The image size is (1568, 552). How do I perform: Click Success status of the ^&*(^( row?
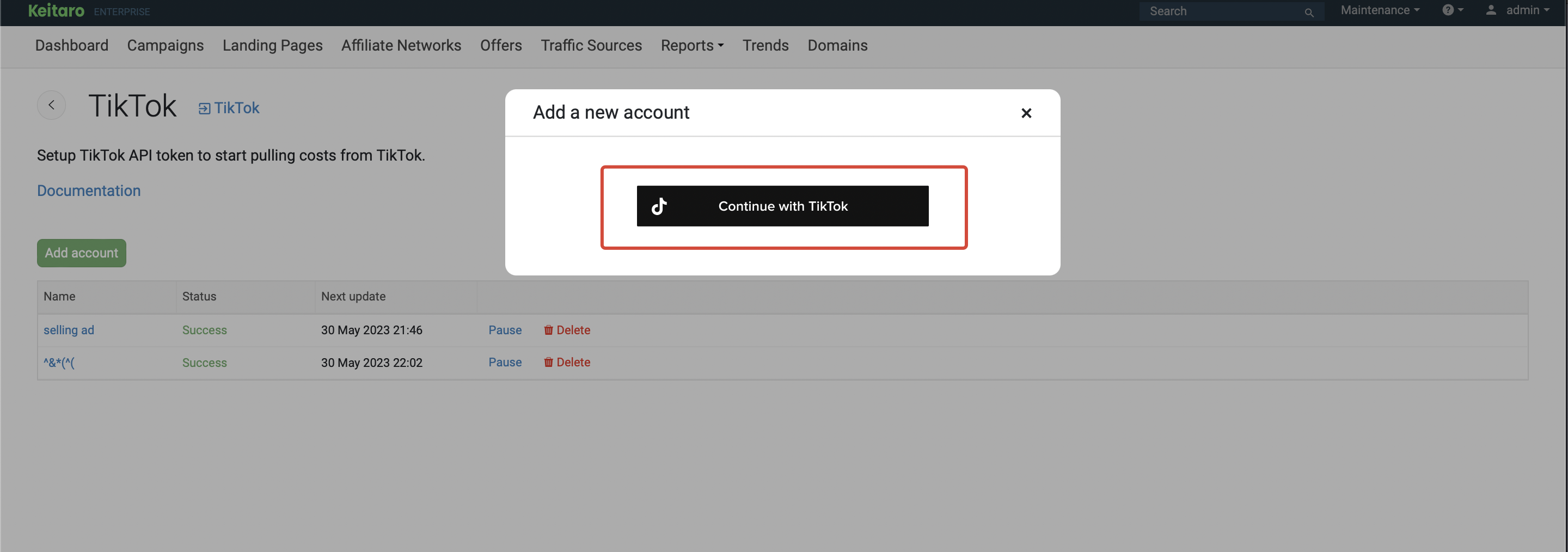pyautogui.click(x=205, y=363)
